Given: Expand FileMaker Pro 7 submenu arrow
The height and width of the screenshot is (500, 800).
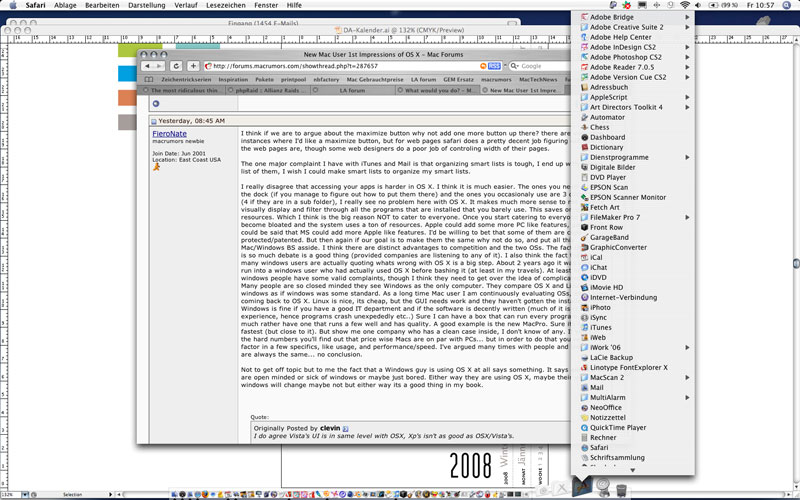Looking at the screenshot, I should (687, 217).
